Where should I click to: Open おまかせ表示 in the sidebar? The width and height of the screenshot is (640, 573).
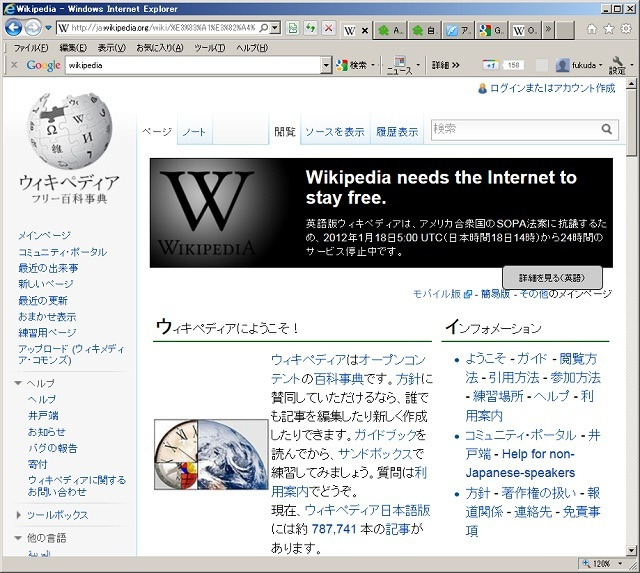[x=47, y=317]
